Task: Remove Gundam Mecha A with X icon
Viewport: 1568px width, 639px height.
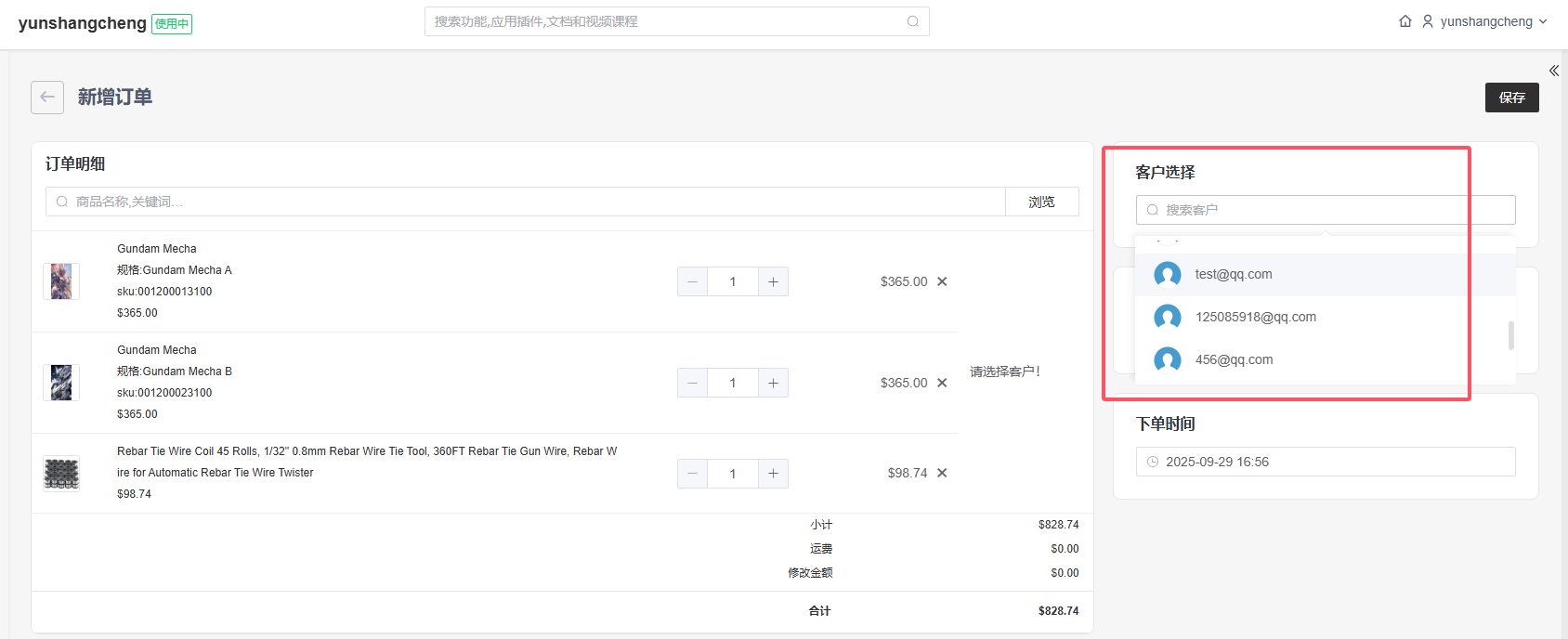Action: click(942, 281)
